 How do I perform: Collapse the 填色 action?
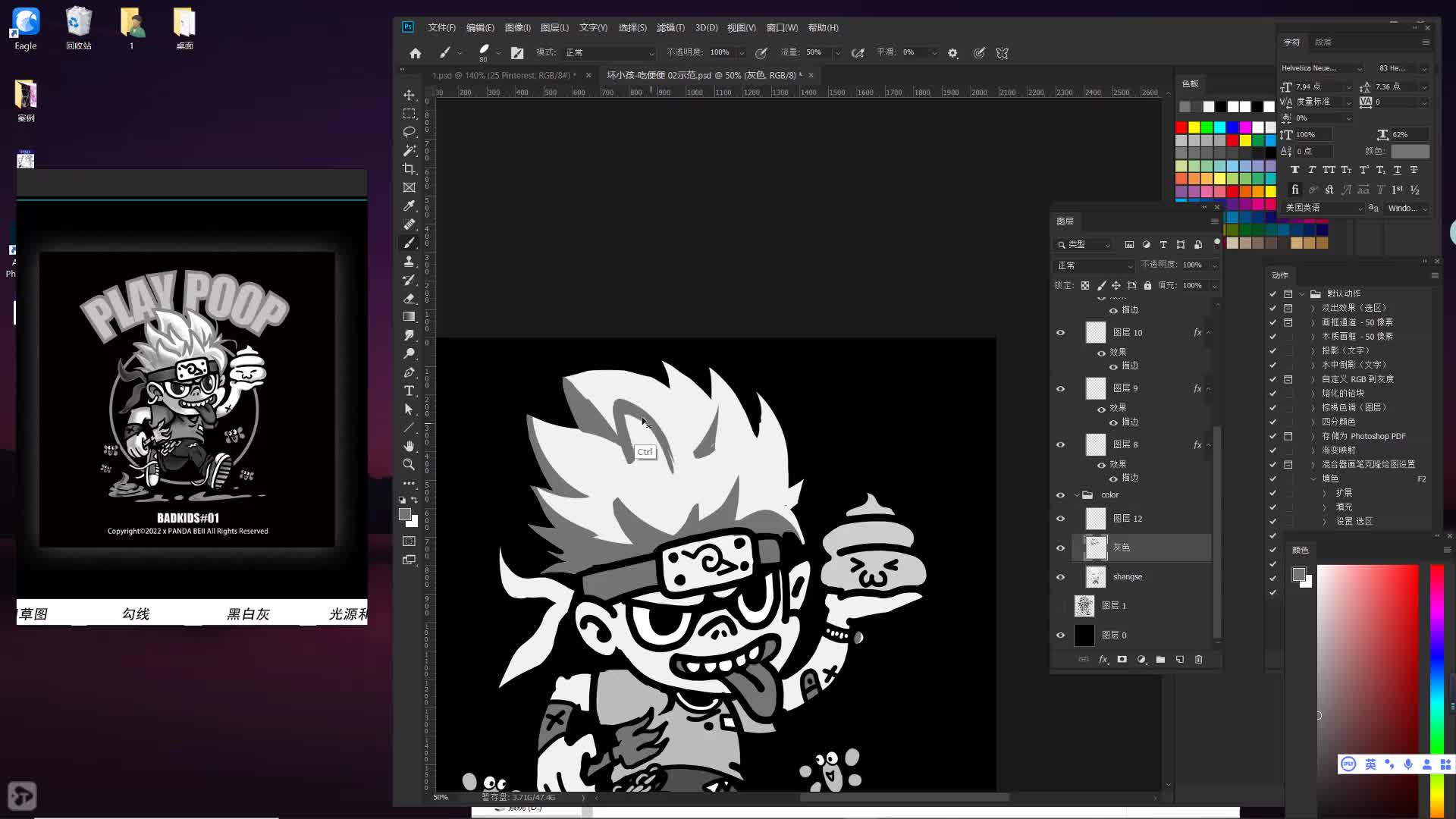pos(1313,479)
